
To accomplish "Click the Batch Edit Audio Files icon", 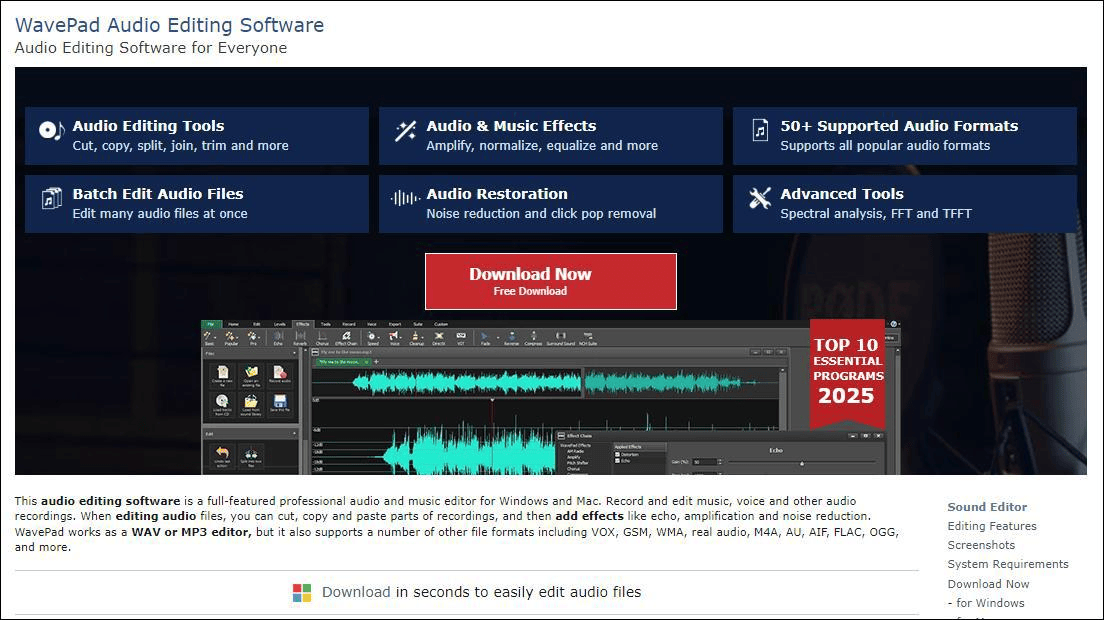I will (x=51, y=199).
